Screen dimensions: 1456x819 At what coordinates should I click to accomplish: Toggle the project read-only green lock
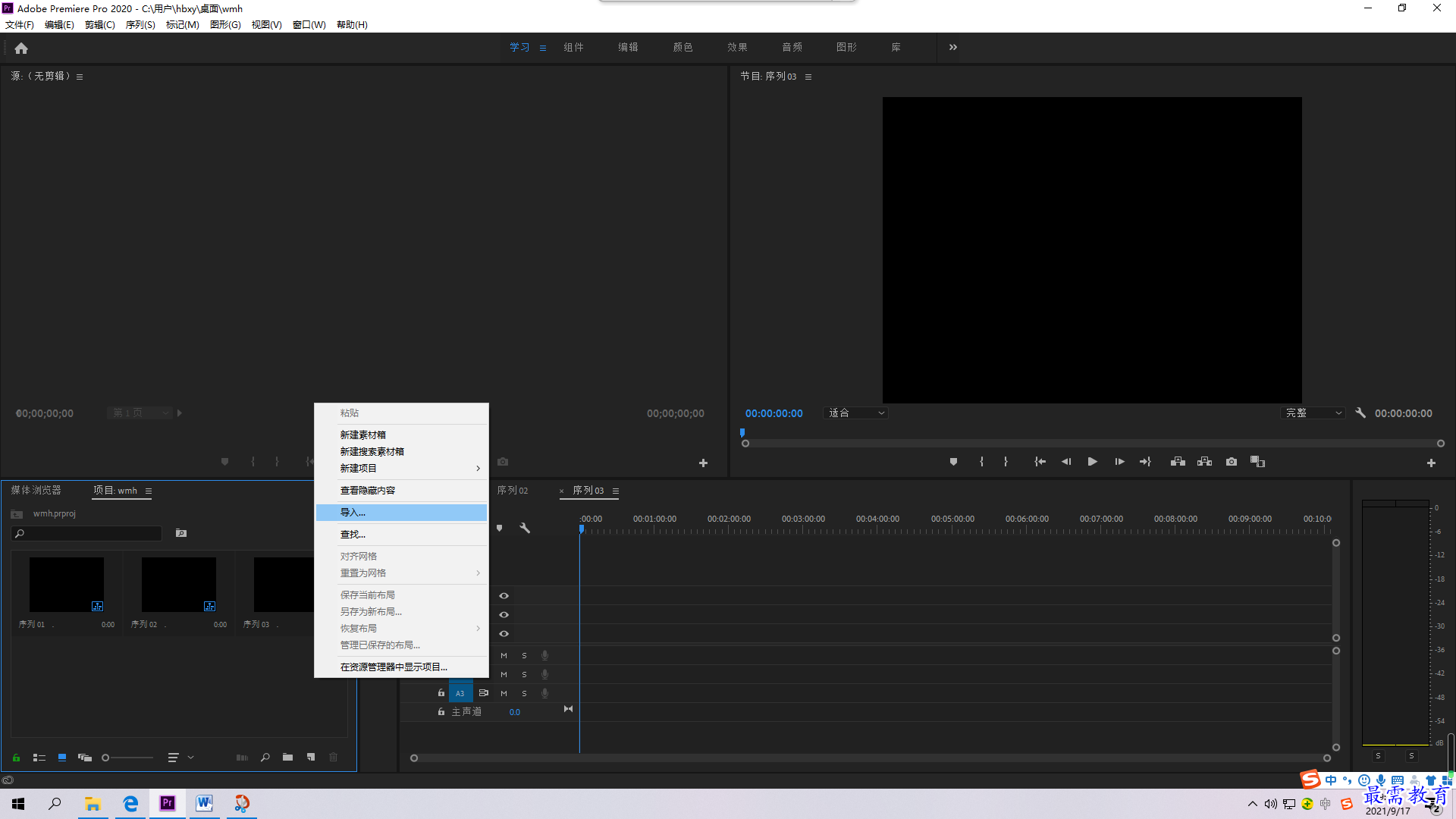[16, 758]
